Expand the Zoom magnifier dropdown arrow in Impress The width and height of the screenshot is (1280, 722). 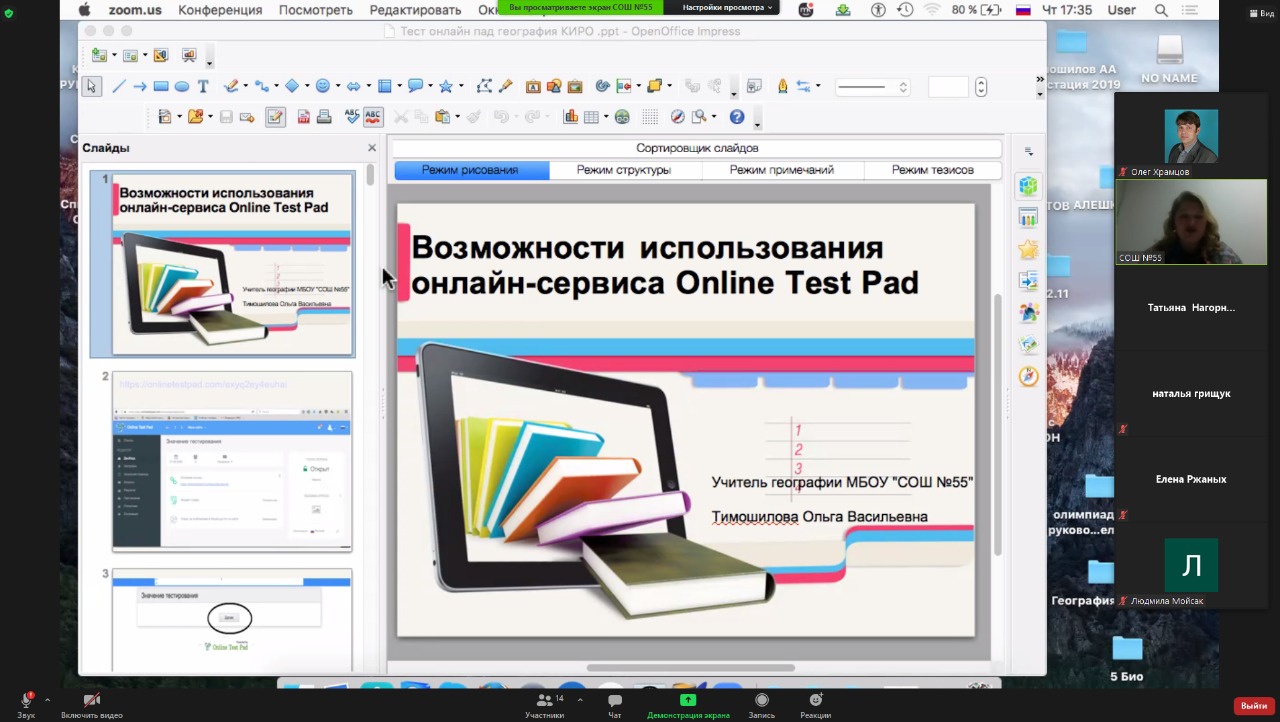[x=713, y=117]
